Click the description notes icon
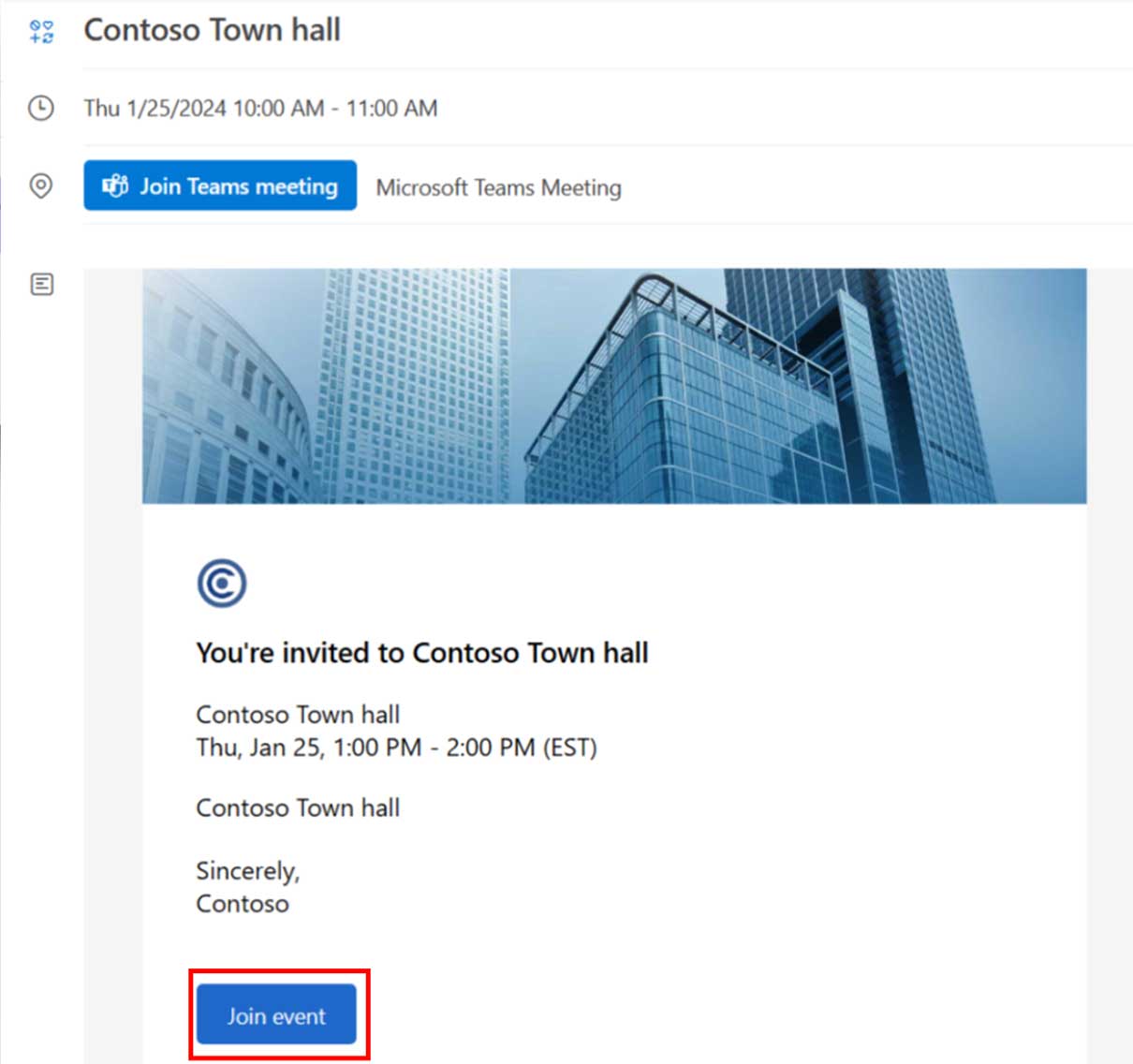Viewport: 1133px width, 1064px height. click(x=41, y=284)
